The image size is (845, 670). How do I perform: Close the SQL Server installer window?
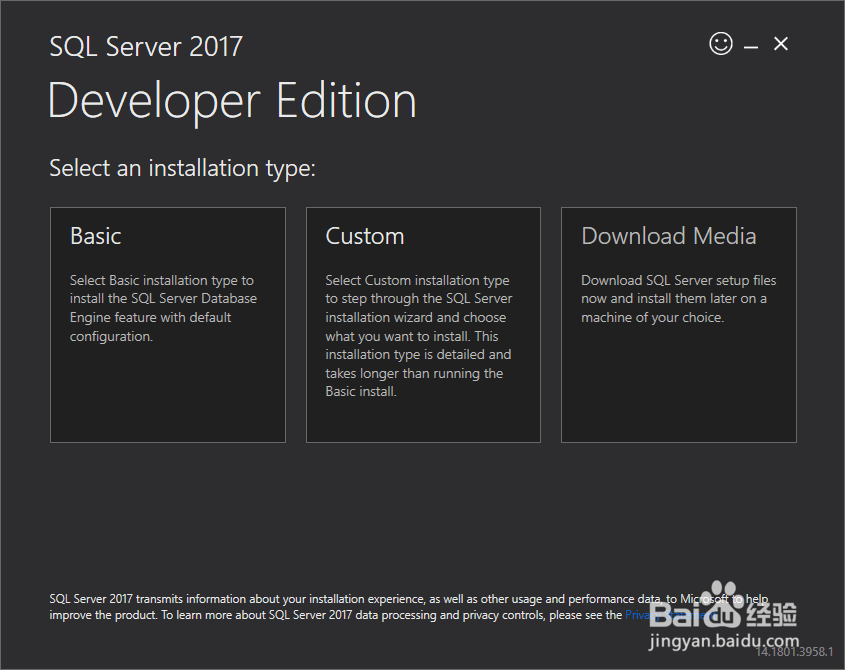(x=781, y=44)
